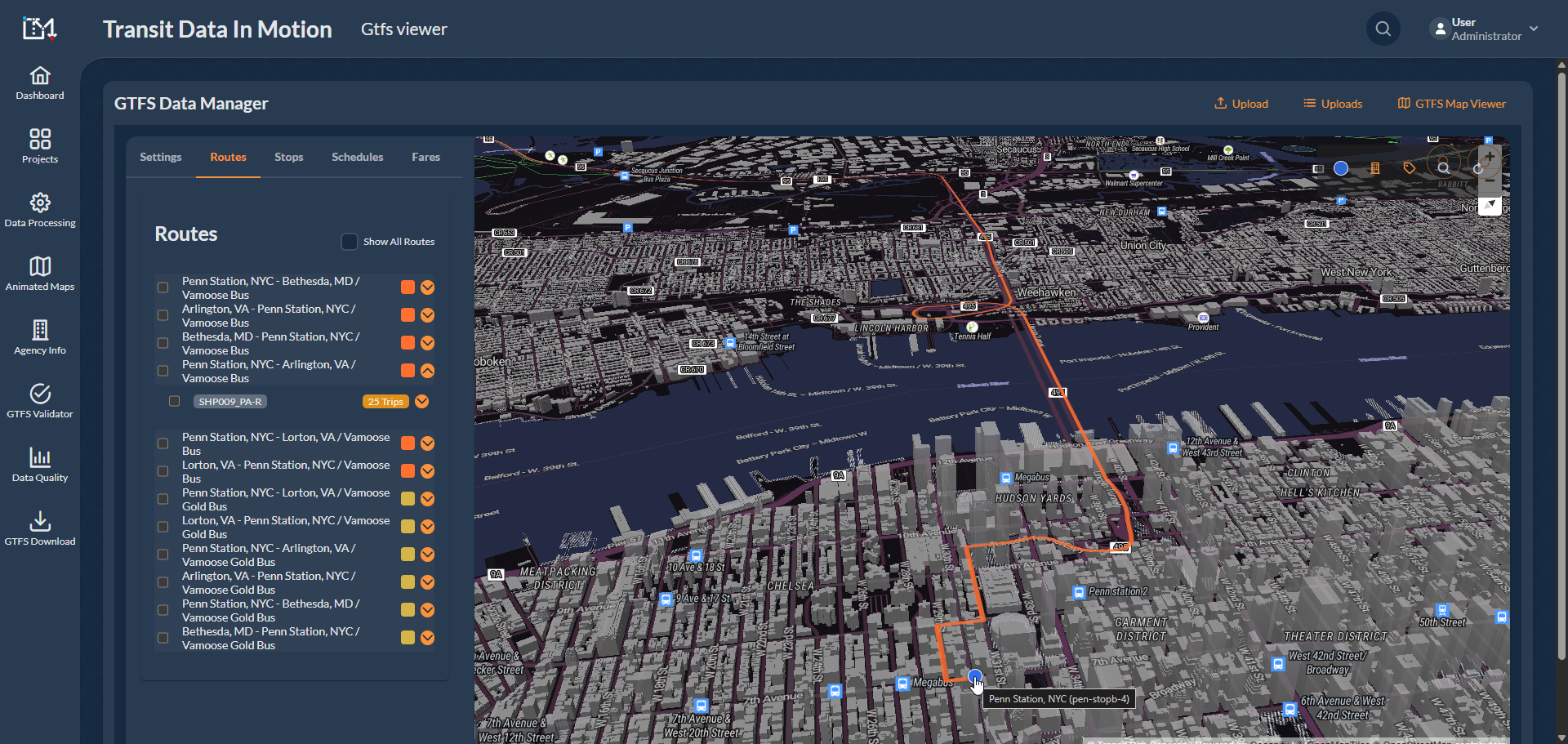Enable the Show All Routes checkbox
The height and width of the screenshot is (744, 1568).
[350, 242]
